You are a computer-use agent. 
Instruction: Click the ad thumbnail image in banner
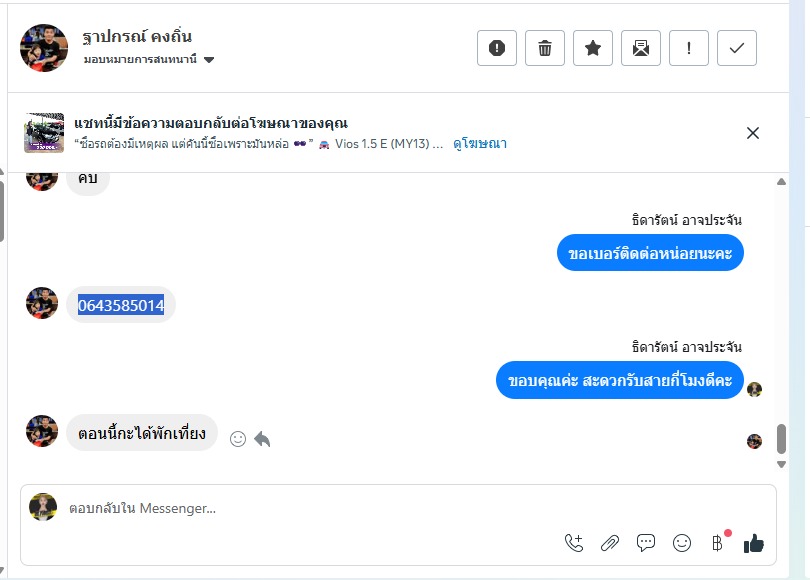[x=44, y=133]
